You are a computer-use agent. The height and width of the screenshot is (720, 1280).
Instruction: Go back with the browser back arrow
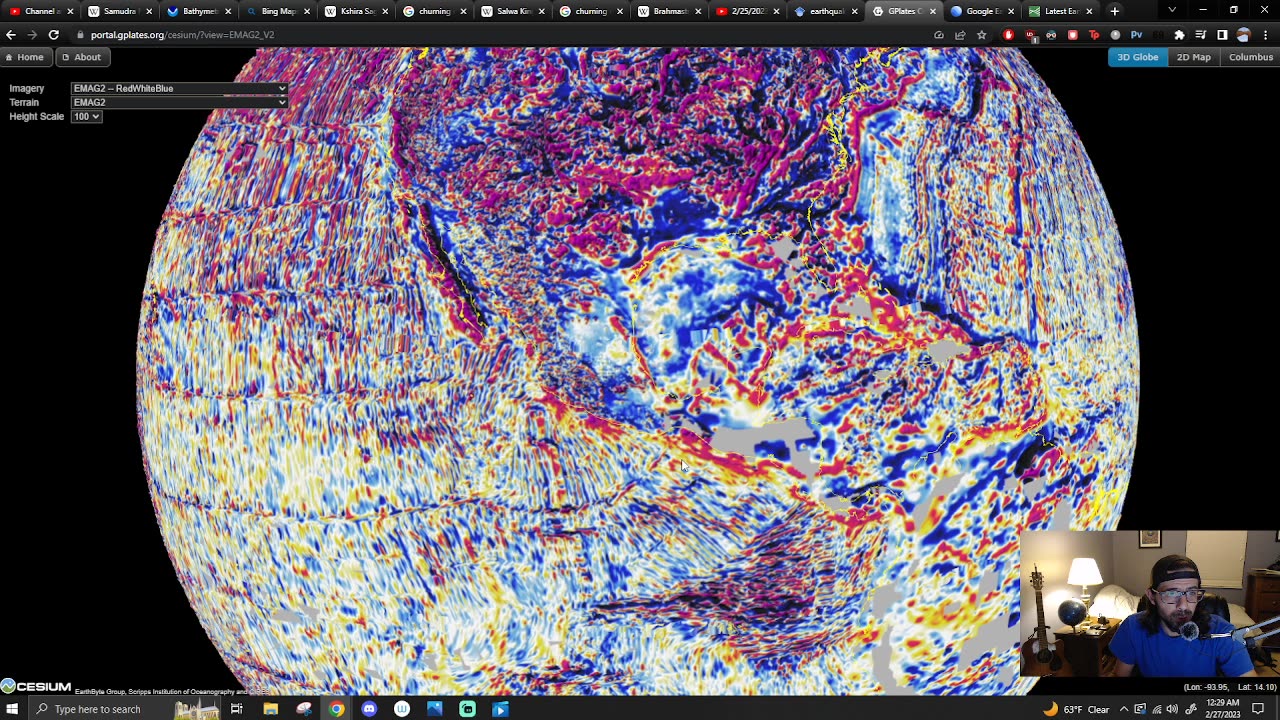coord(11,35)
